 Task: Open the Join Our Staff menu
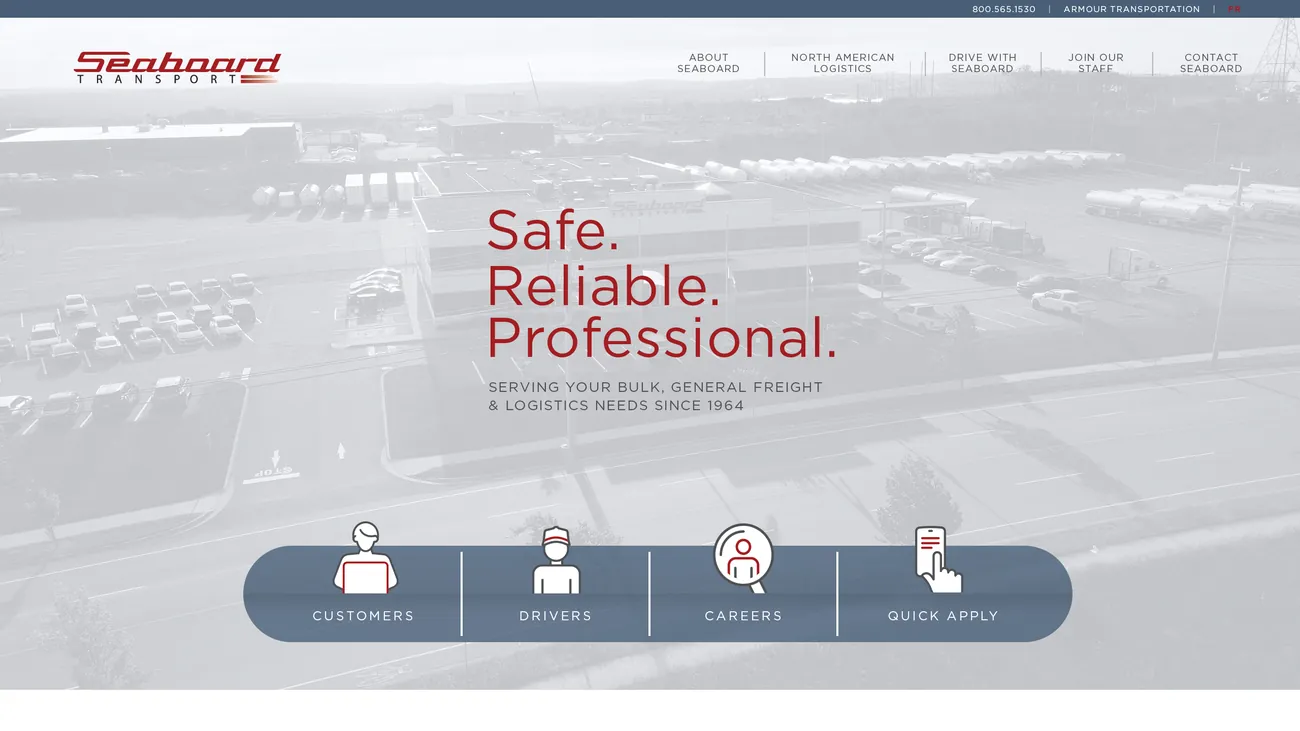1096,63
